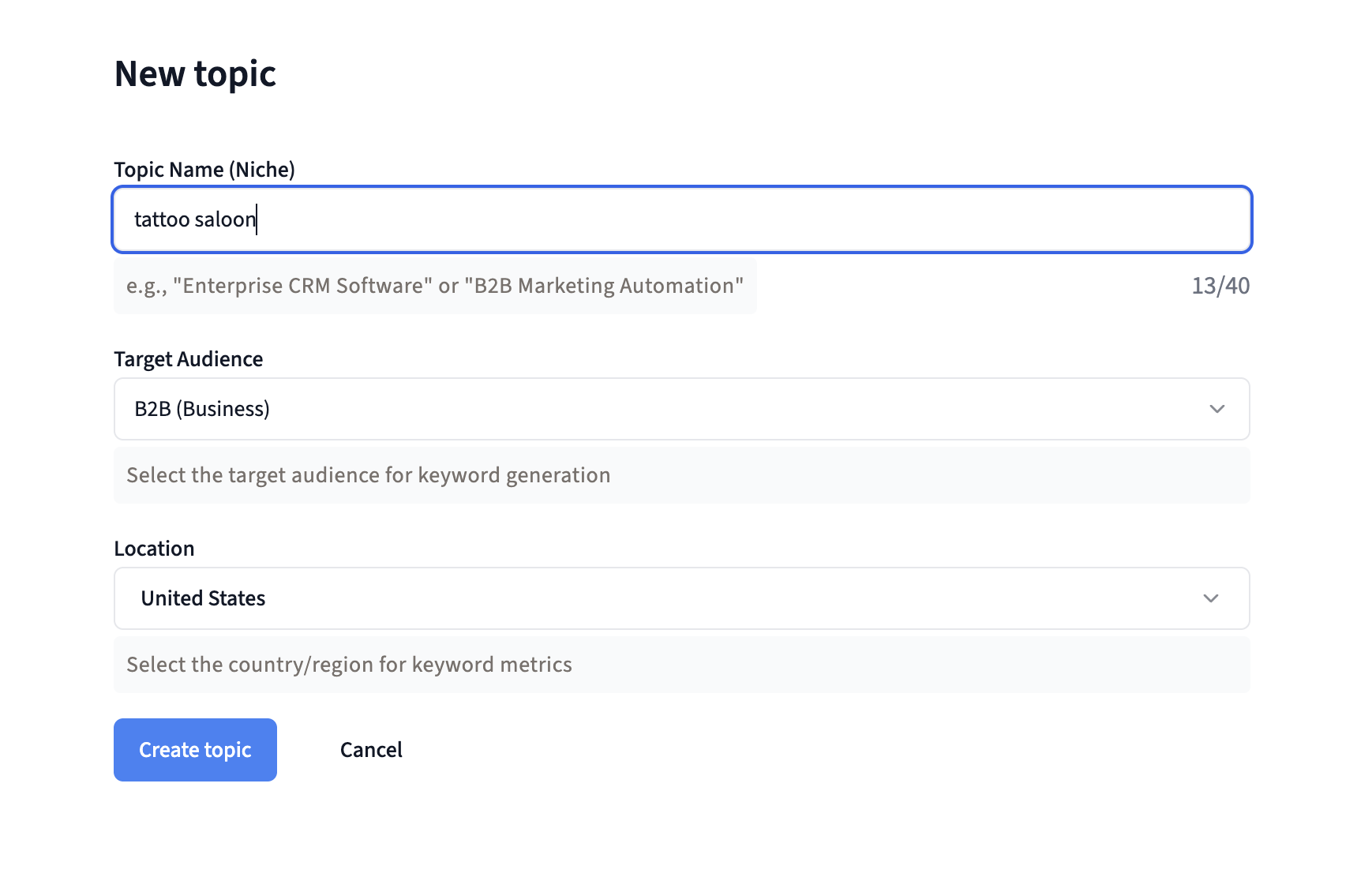
Task: Click the Cancel link
Action: pyautogui.click(x=370, y=750)
